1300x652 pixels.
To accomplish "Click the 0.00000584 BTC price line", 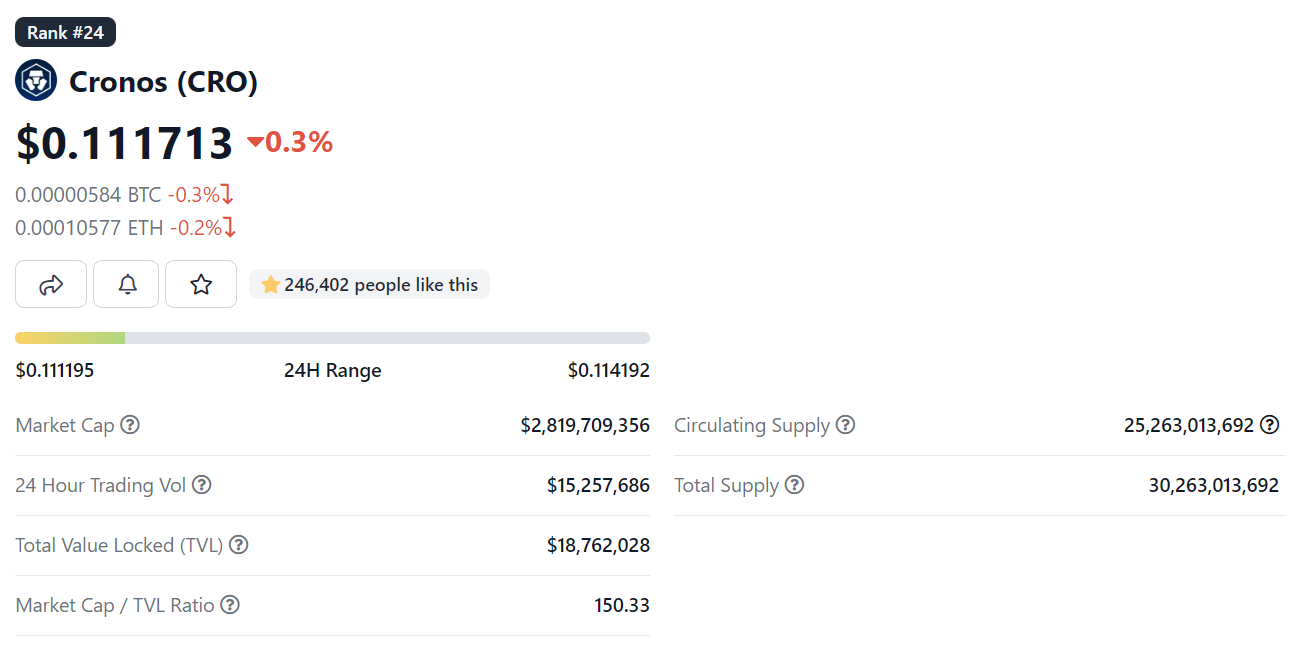I will coord(88,195).
